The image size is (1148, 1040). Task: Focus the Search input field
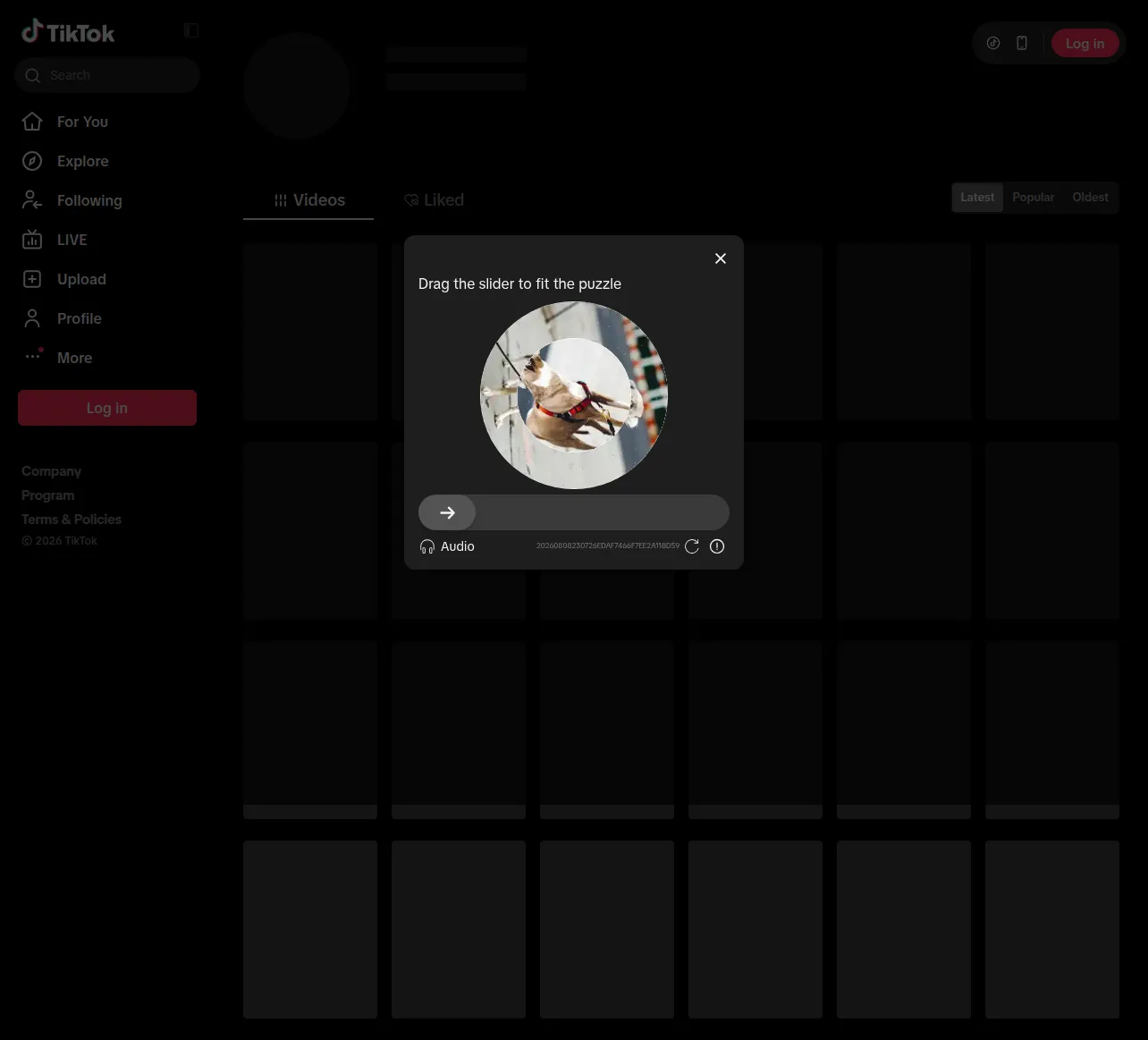(107, 75)
